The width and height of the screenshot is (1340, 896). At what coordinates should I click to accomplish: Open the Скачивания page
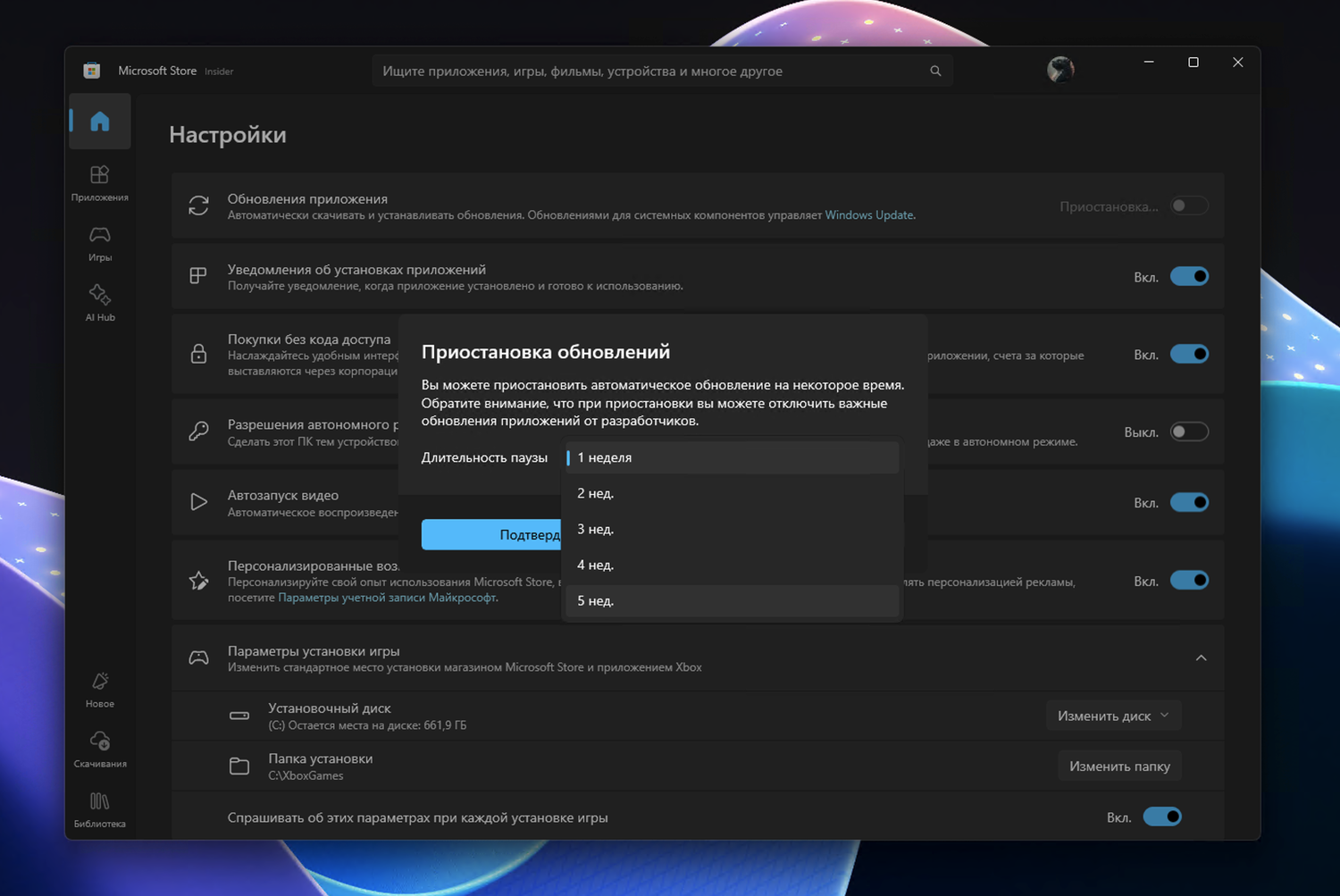coord(100,749)
